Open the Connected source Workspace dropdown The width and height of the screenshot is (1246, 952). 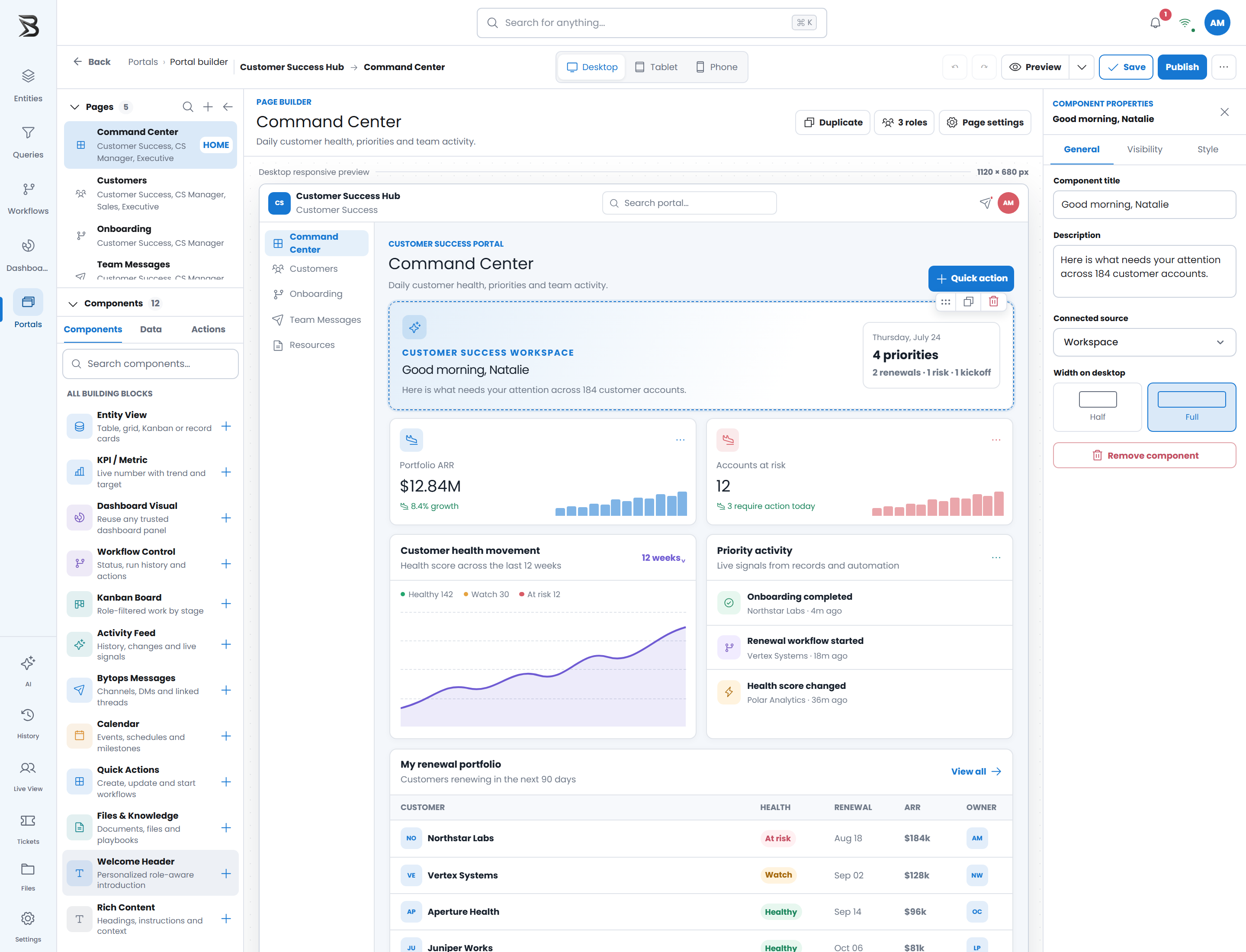tap(1144, 342)
